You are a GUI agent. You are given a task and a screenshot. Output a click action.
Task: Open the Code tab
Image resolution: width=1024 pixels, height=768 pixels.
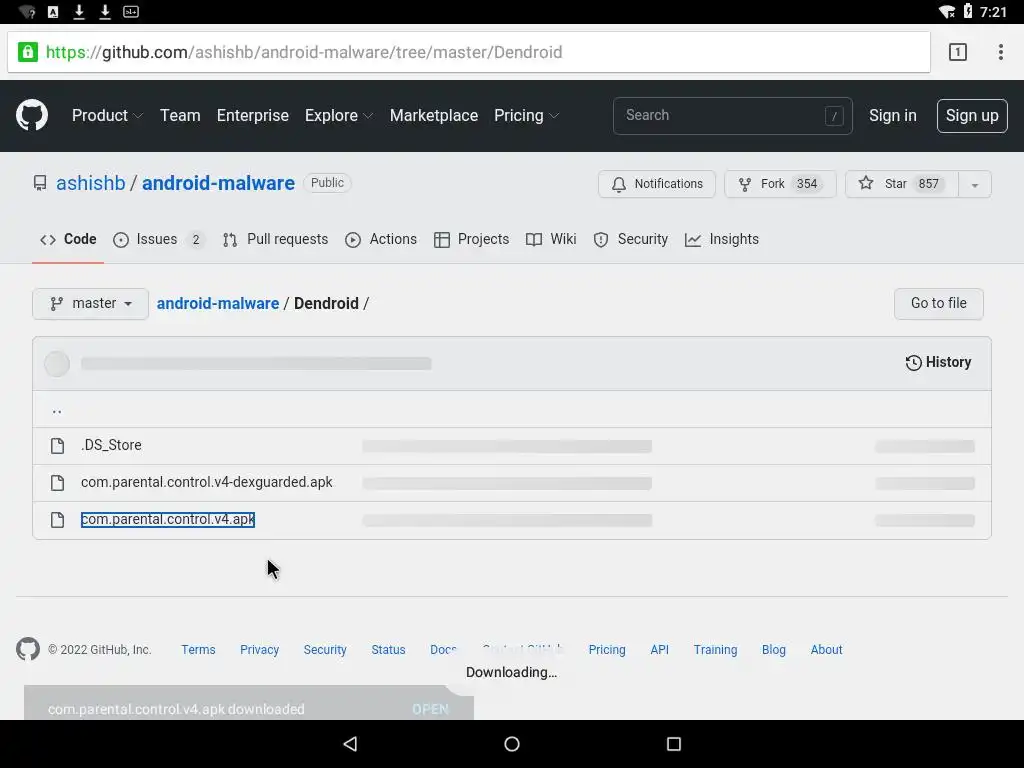click(x=68, y=239)
